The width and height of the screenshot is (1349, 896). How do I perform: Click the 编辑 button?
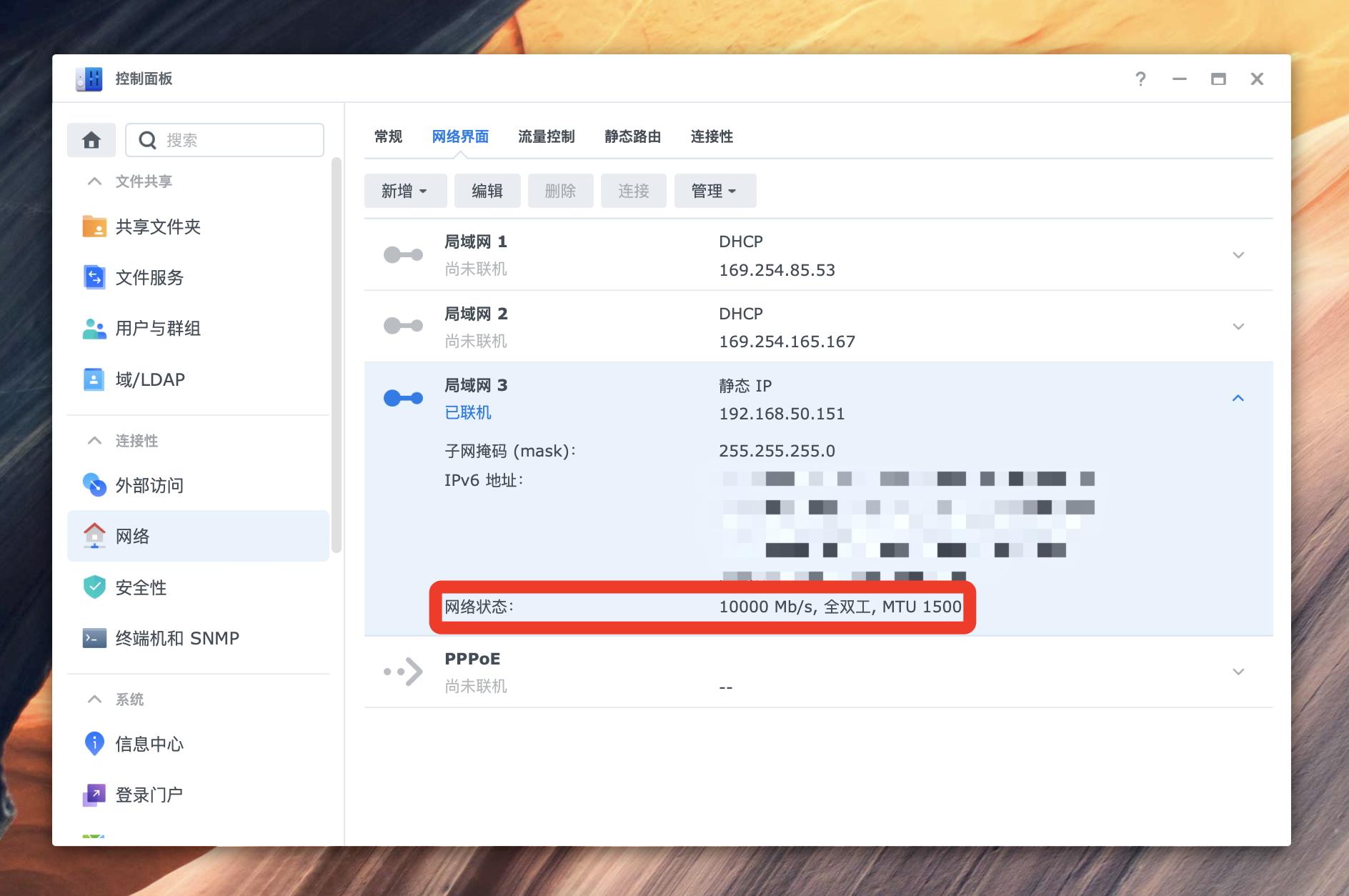coord(487,191)
